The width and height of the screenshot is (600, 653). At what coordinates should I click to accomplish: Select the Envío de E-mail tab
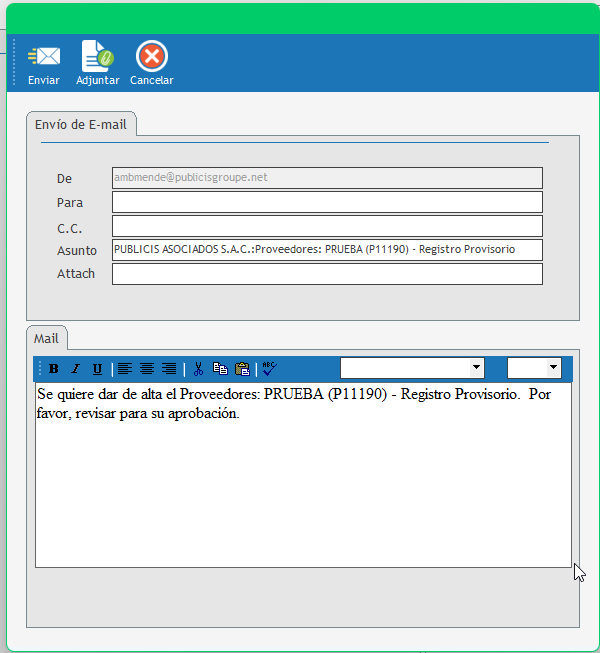(x=81, y=124)
